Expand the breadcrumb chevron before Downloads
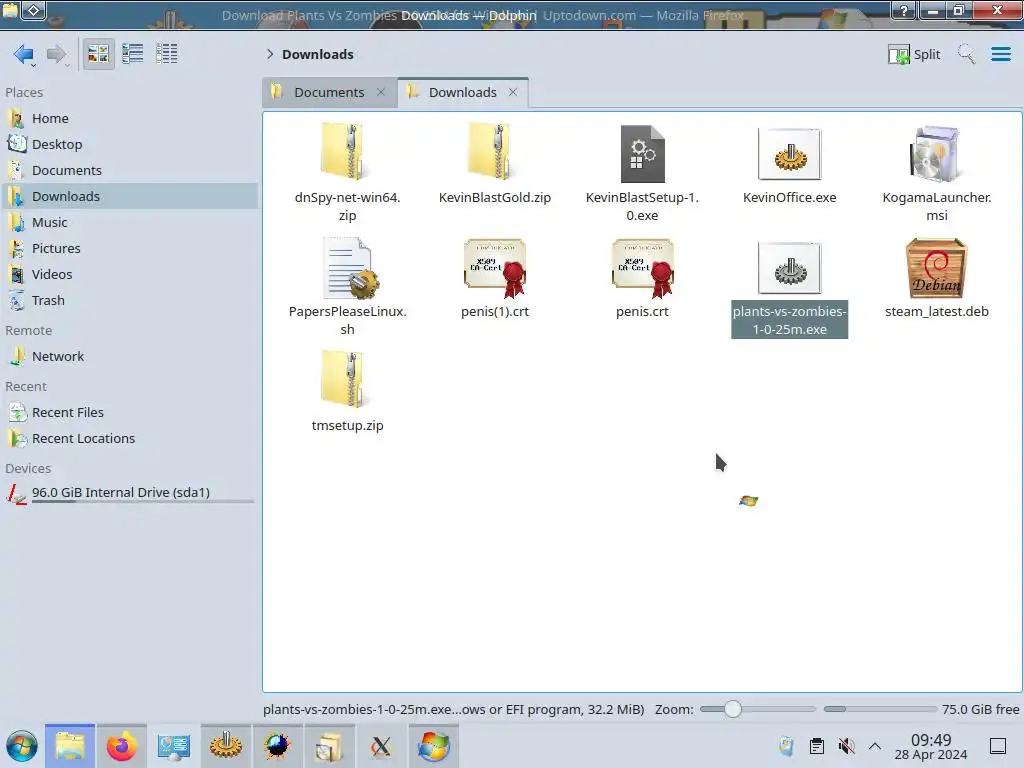This screenshot has height=768, width=1024. (270, 54)
